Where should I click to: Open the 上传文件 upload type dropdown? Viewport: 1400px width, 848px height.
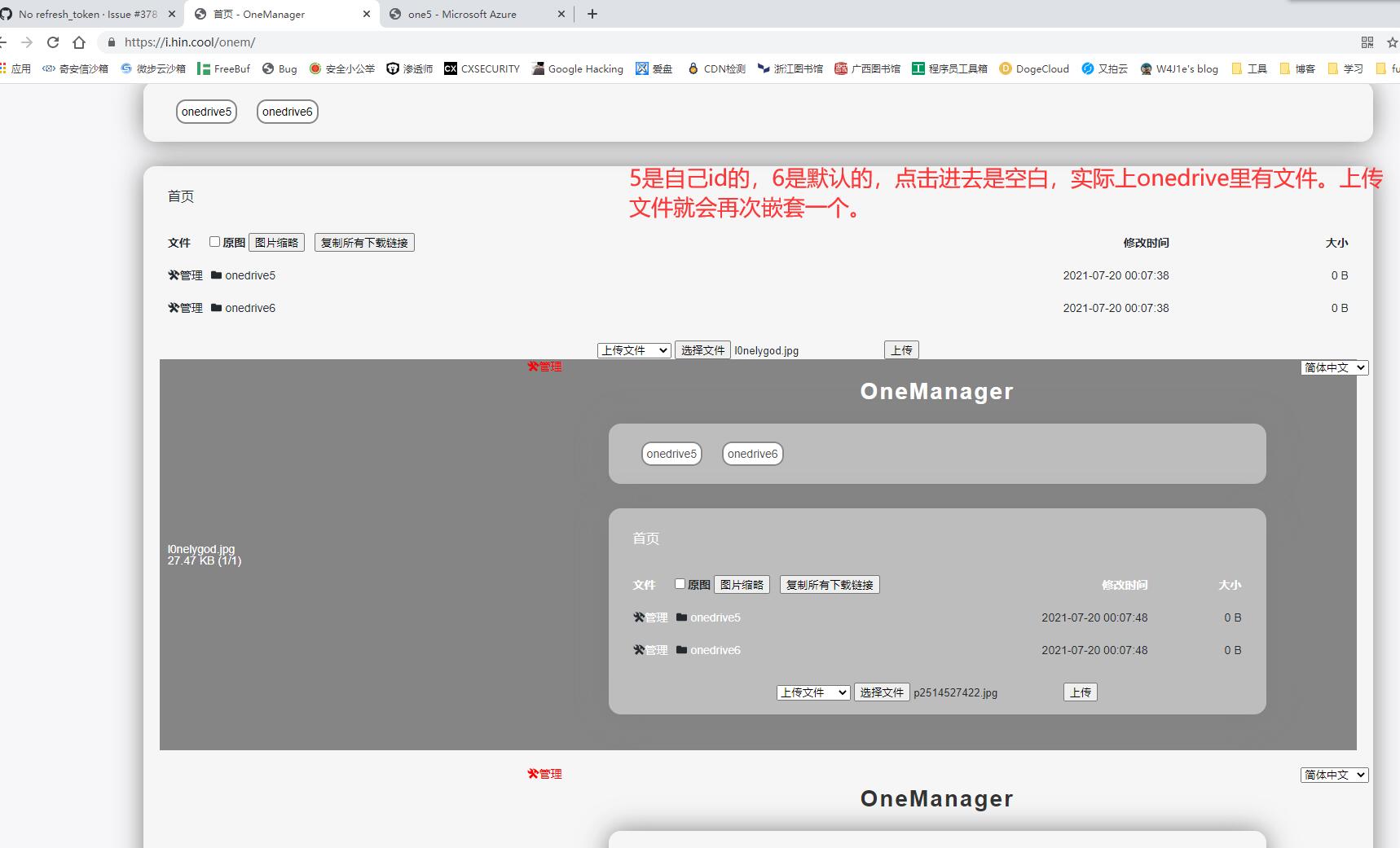[634, 349]
